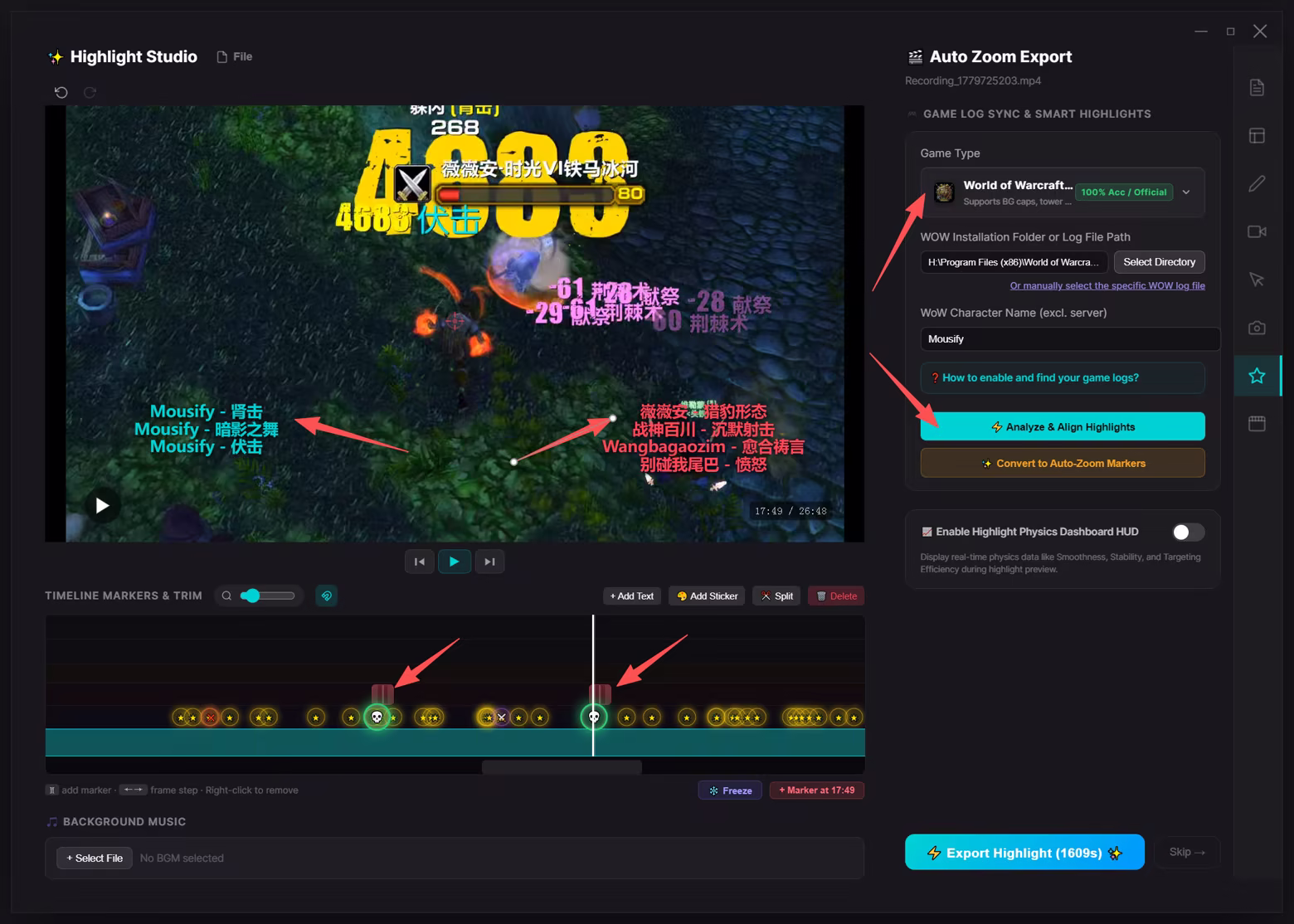
Task: Click the 17:49 / 26:48 time readout
Action: 791,511
